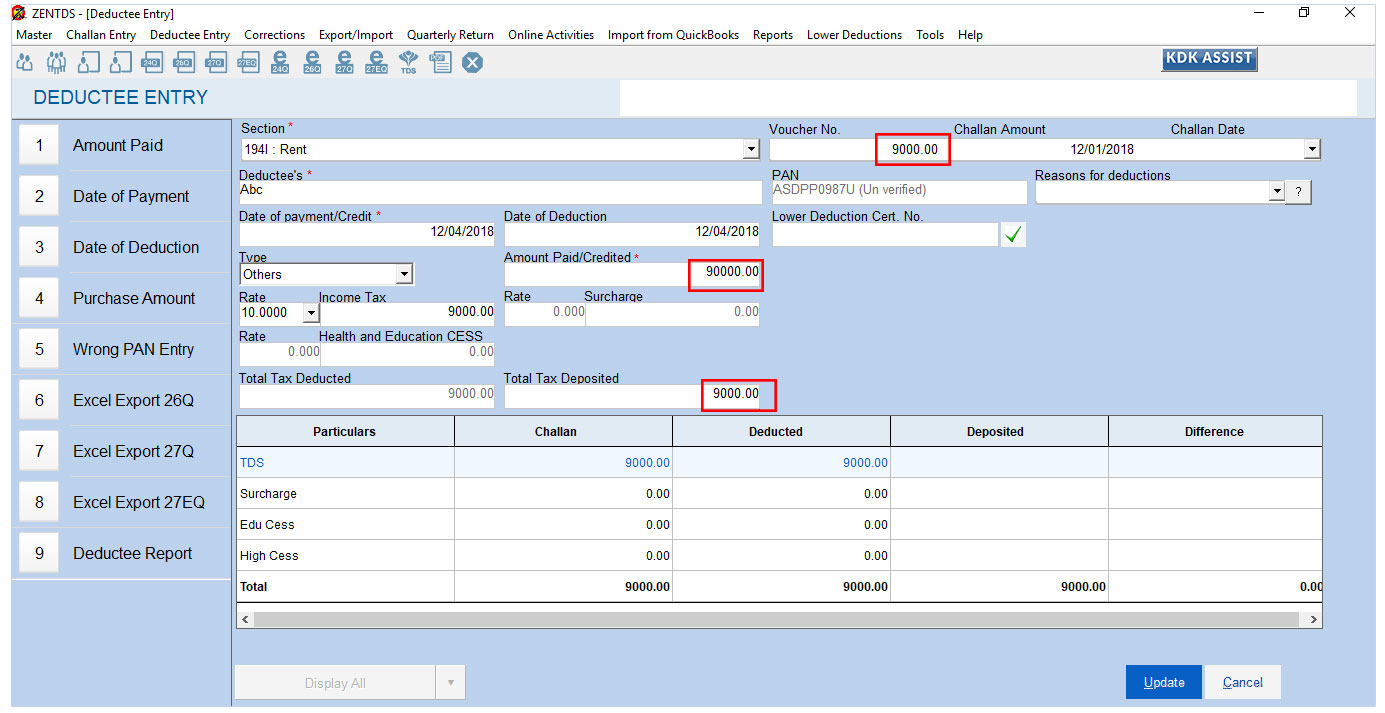1385x713 pixels.
Task: Click the TDS logo toolbar icon
Action: coord(408,62)
